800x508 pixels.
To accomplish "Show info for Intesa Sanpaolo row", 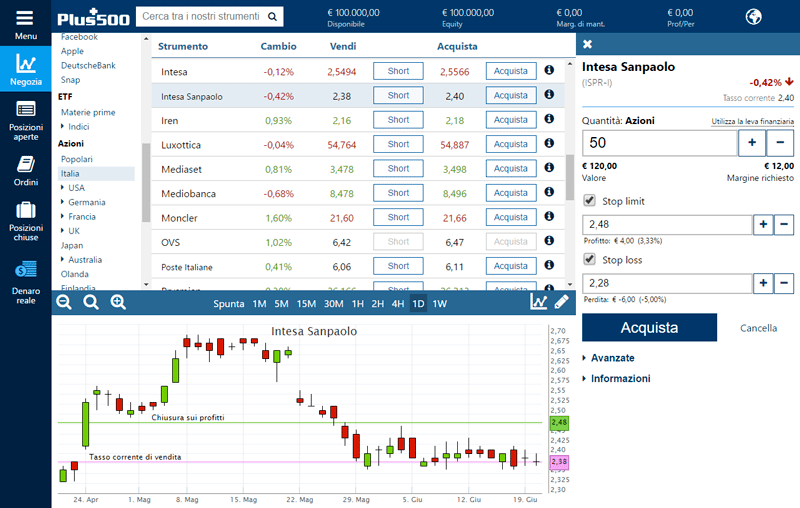I will [x=549, y=94].
